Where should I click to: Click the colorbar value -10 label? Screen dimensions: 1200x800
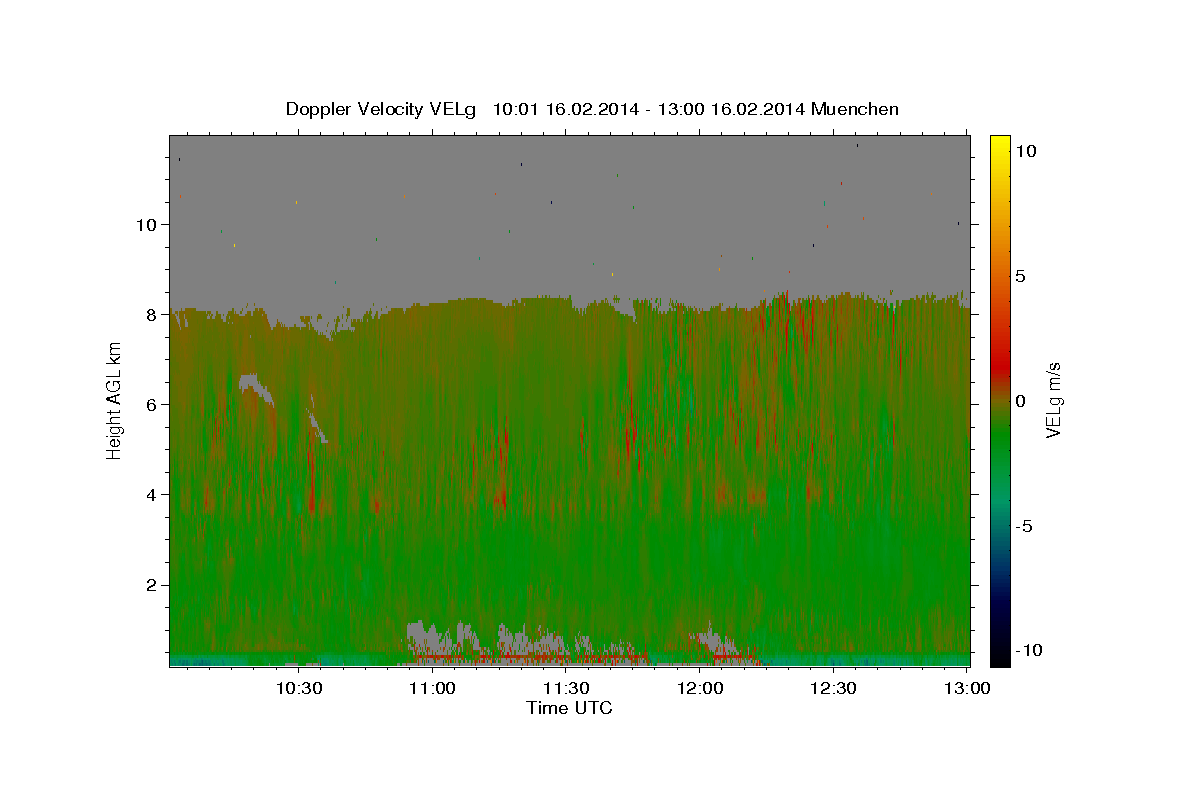tap(1027, 650)
